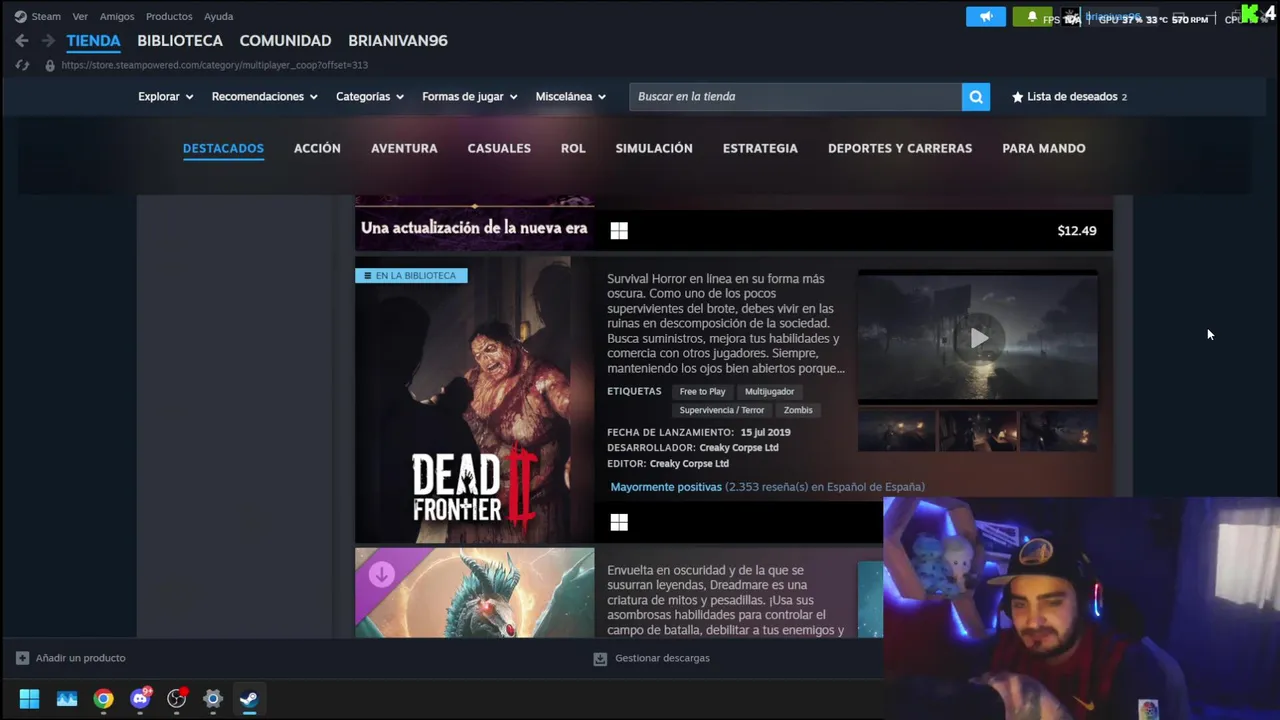Image resolution: width=1280 pixels, height=720 pixels.
Task: Select the CASUALES category tab
Action: (x=499, y=148)
